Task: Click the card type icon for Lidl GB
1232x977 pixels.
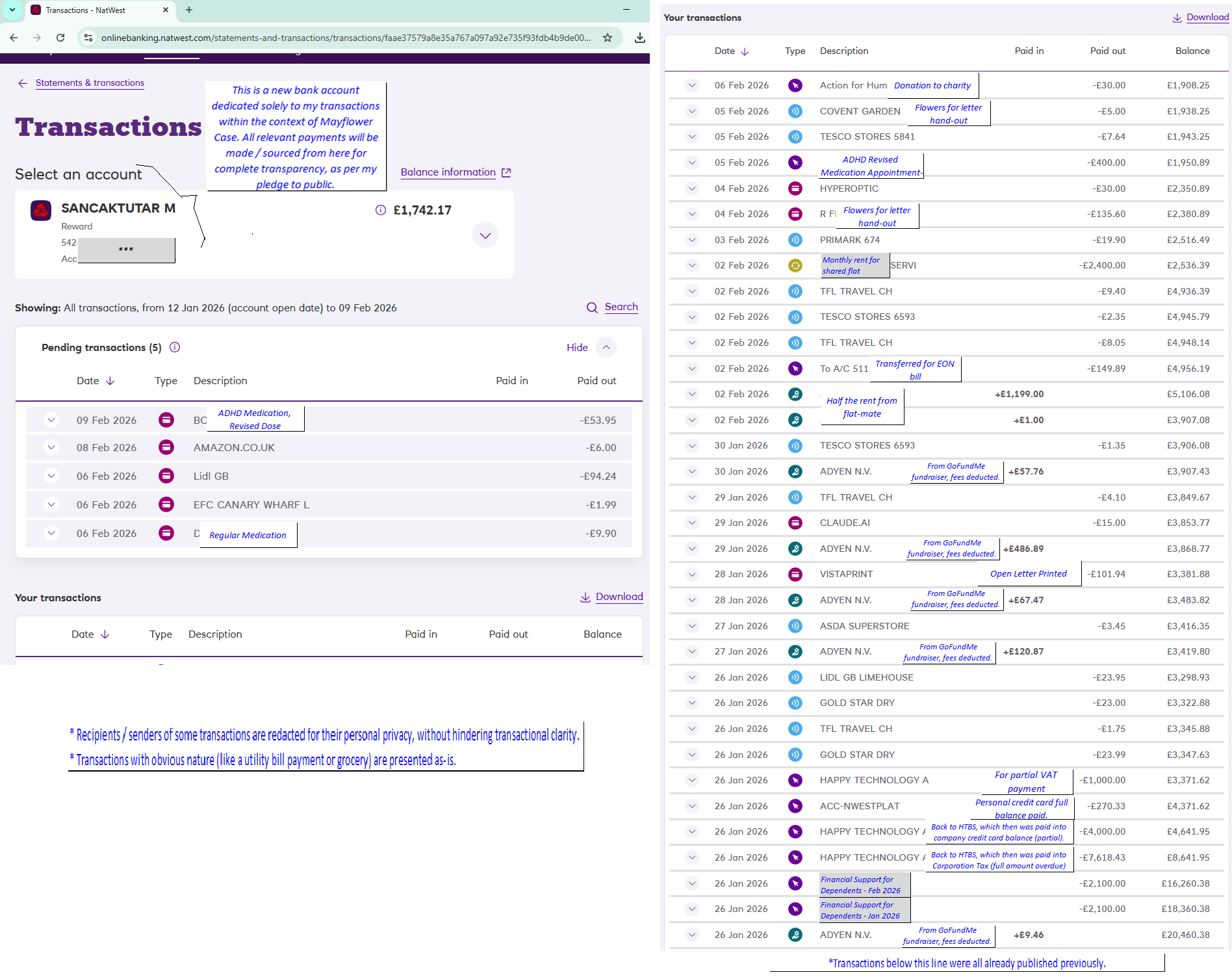Action: [166, 476]
